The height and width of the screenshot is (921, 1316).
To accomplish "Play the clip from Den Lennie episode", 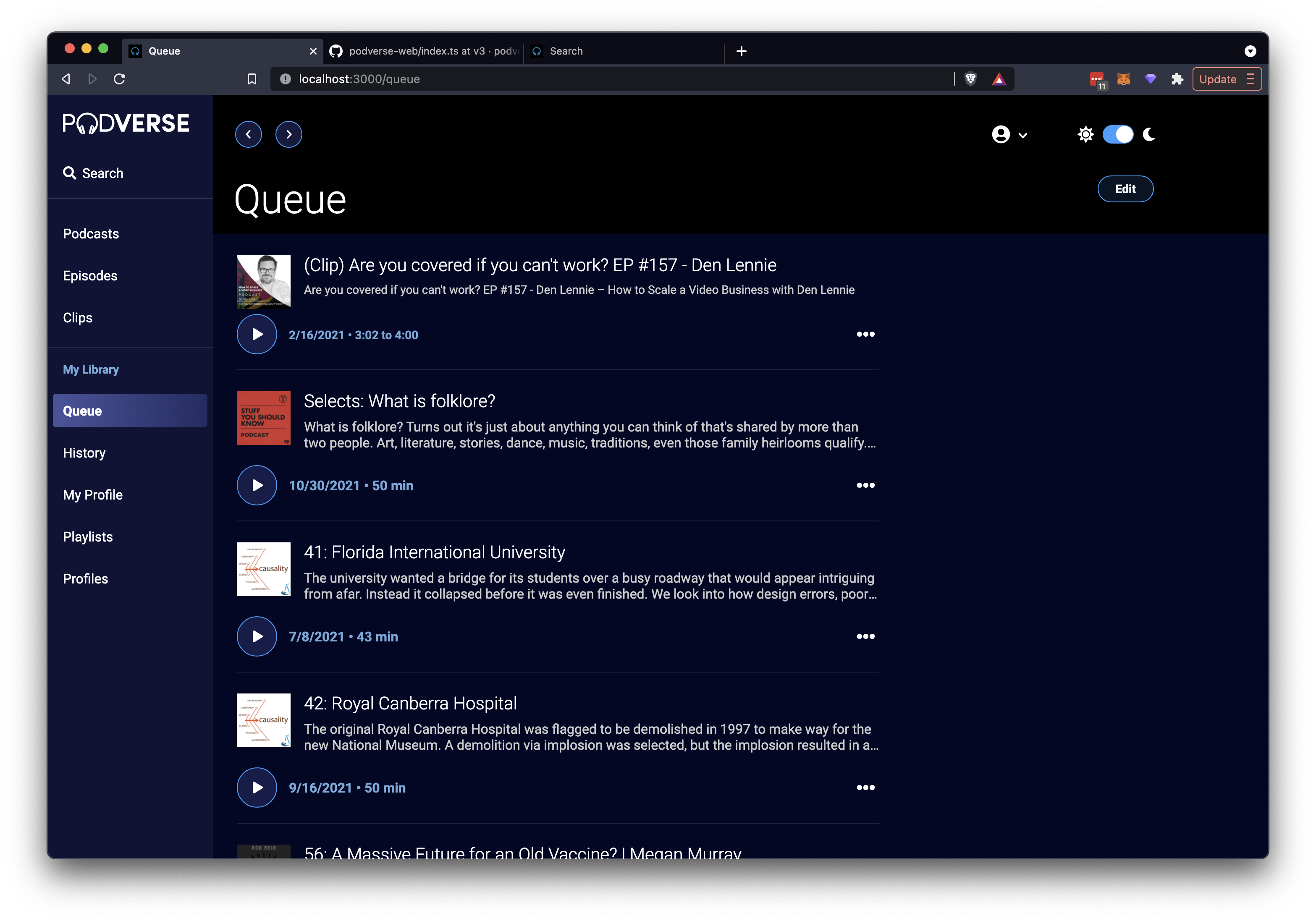I will pos(256,334).
